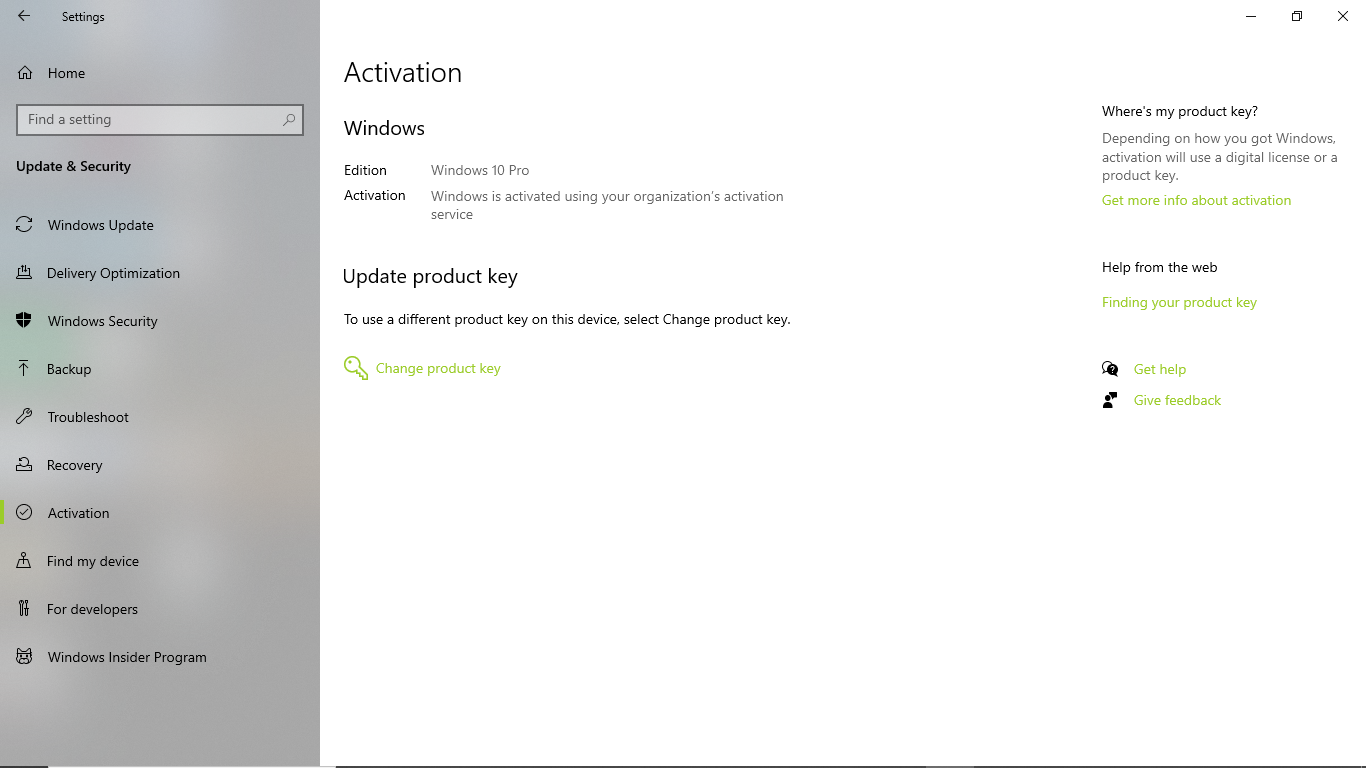Click the Get help link
This screenshot has height=768, width=1366.
[1159, 369]
